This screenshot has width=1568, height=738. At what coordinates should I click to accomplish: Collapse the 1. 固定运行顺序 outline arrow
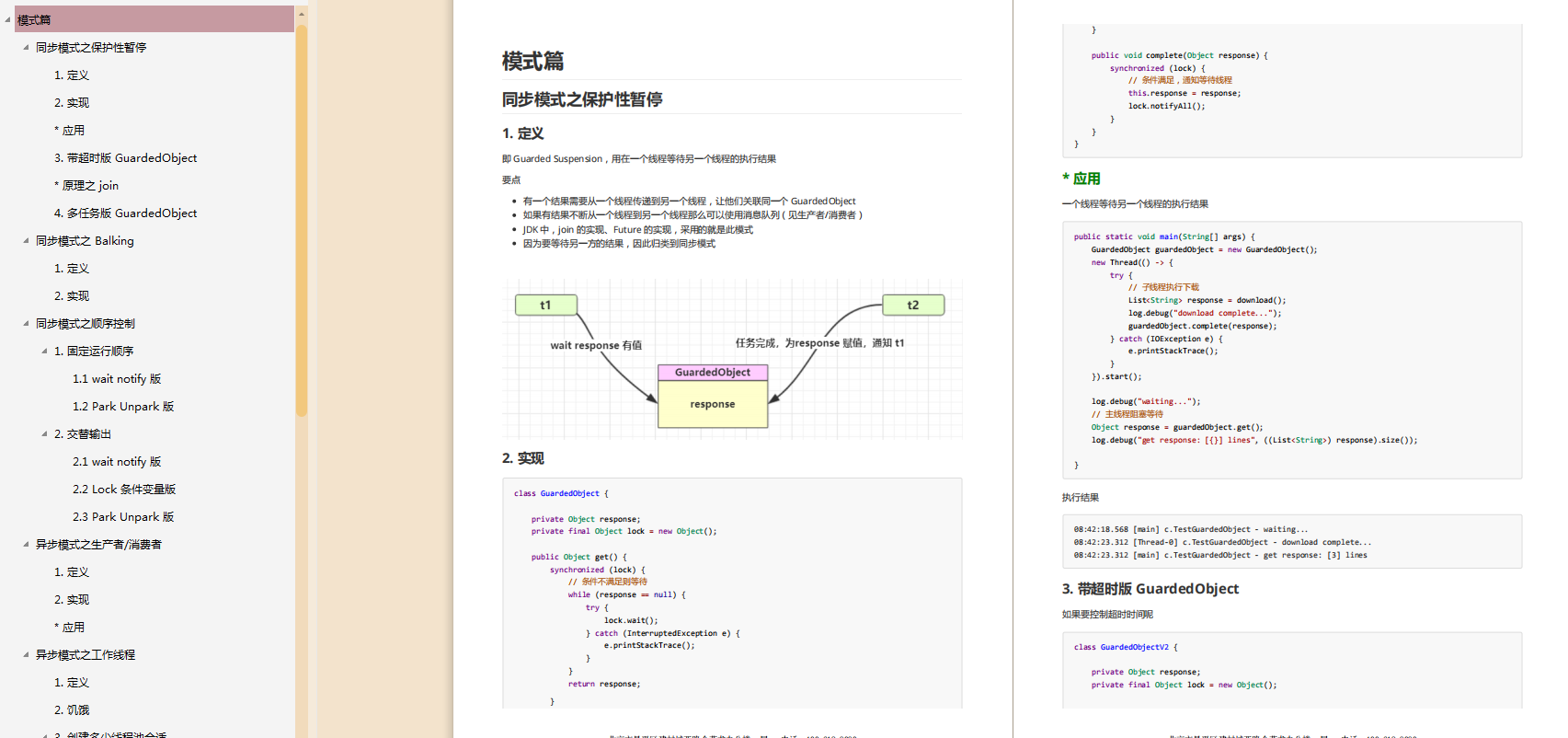pos(44,351)
